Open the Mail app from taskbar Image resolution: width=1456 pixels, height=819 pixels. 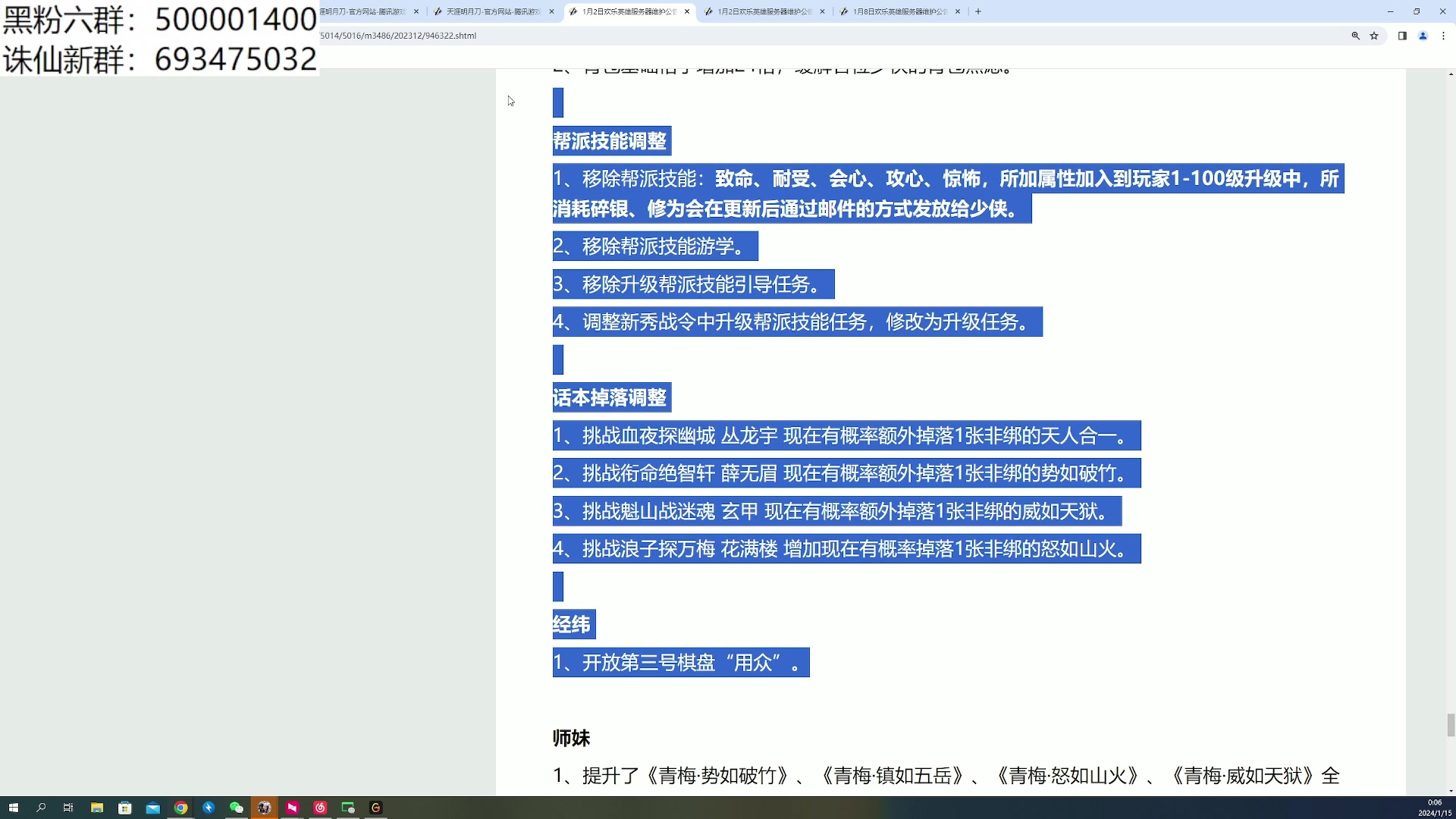(x=153, y=808)
